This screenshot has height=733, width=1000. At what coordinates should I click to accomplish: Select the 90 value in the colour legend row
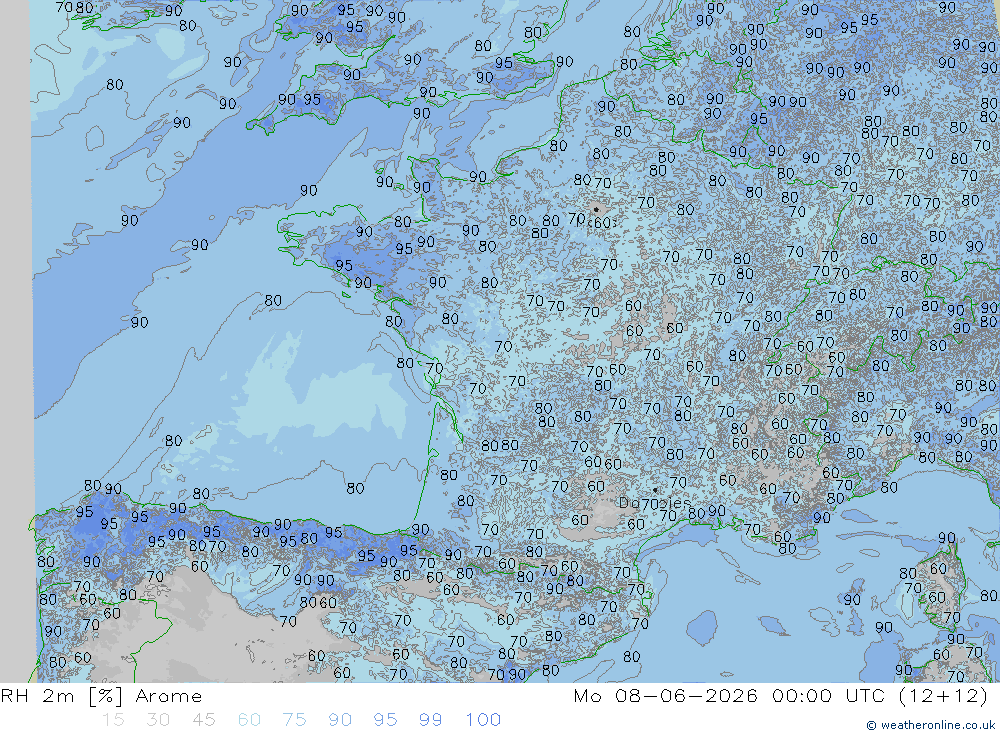[x=340, y=720]
